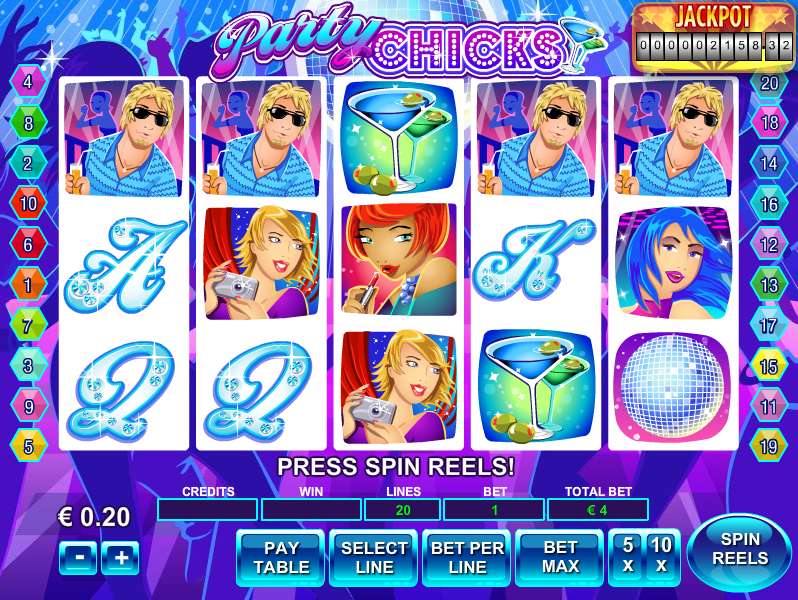Open the Pay Table

click(280, 558)
